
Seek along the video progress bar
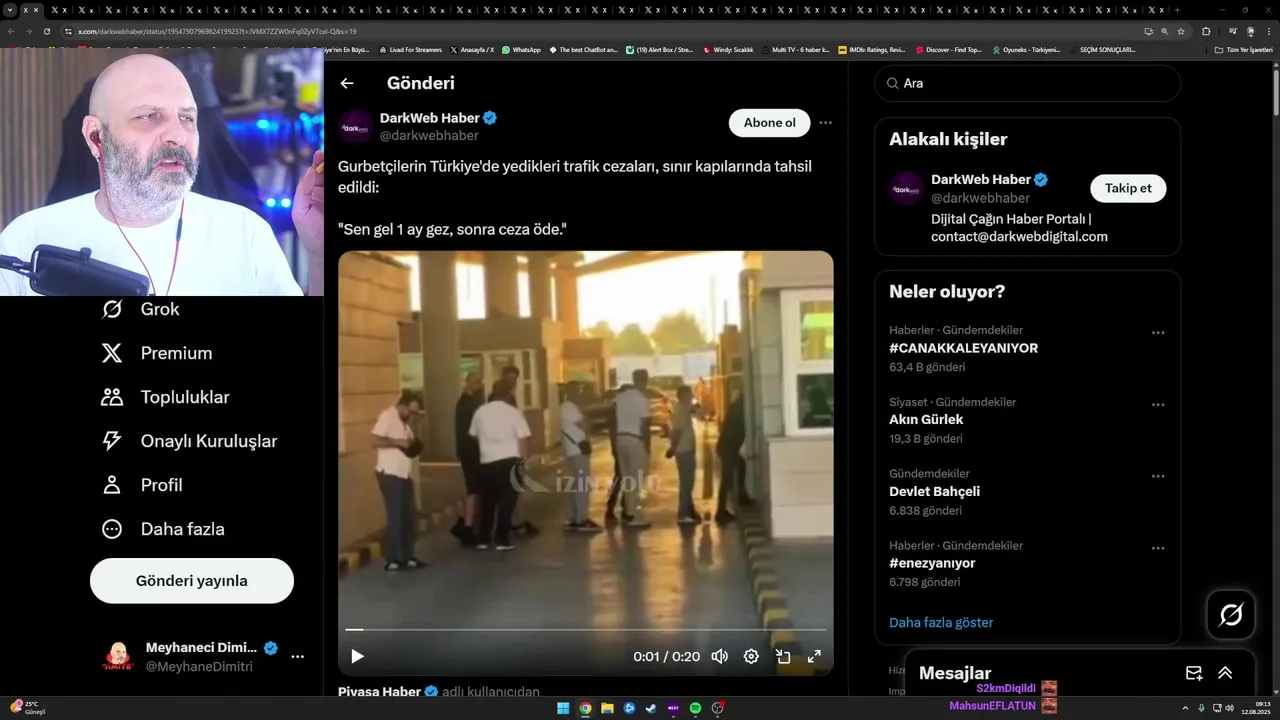tap(586, 629)
